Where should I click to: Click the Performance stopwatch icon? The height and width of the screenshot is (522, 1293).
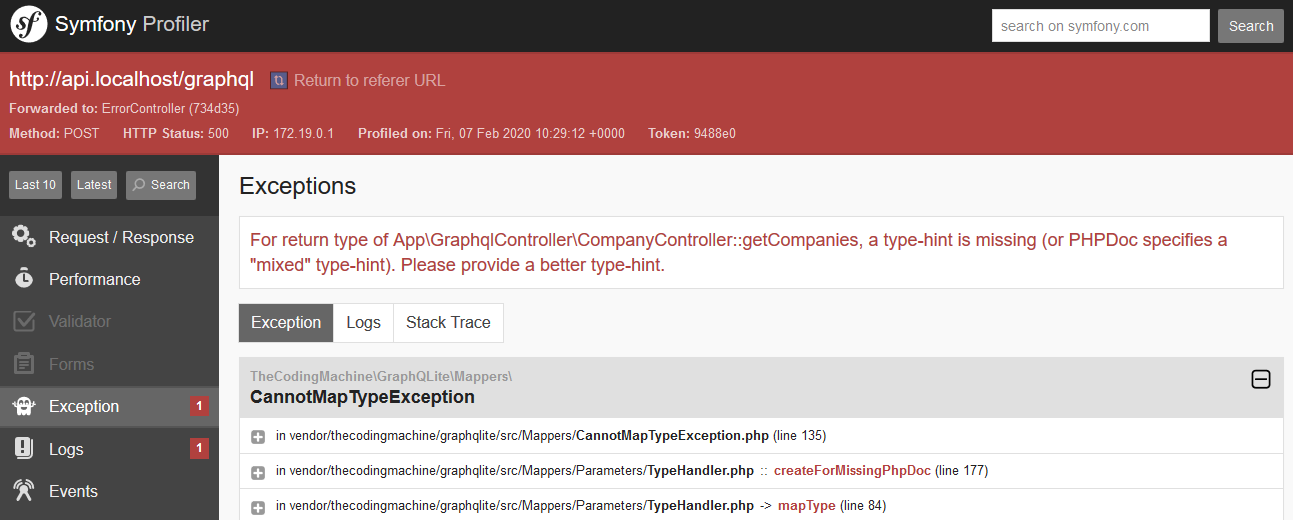(x=24, y=279)
